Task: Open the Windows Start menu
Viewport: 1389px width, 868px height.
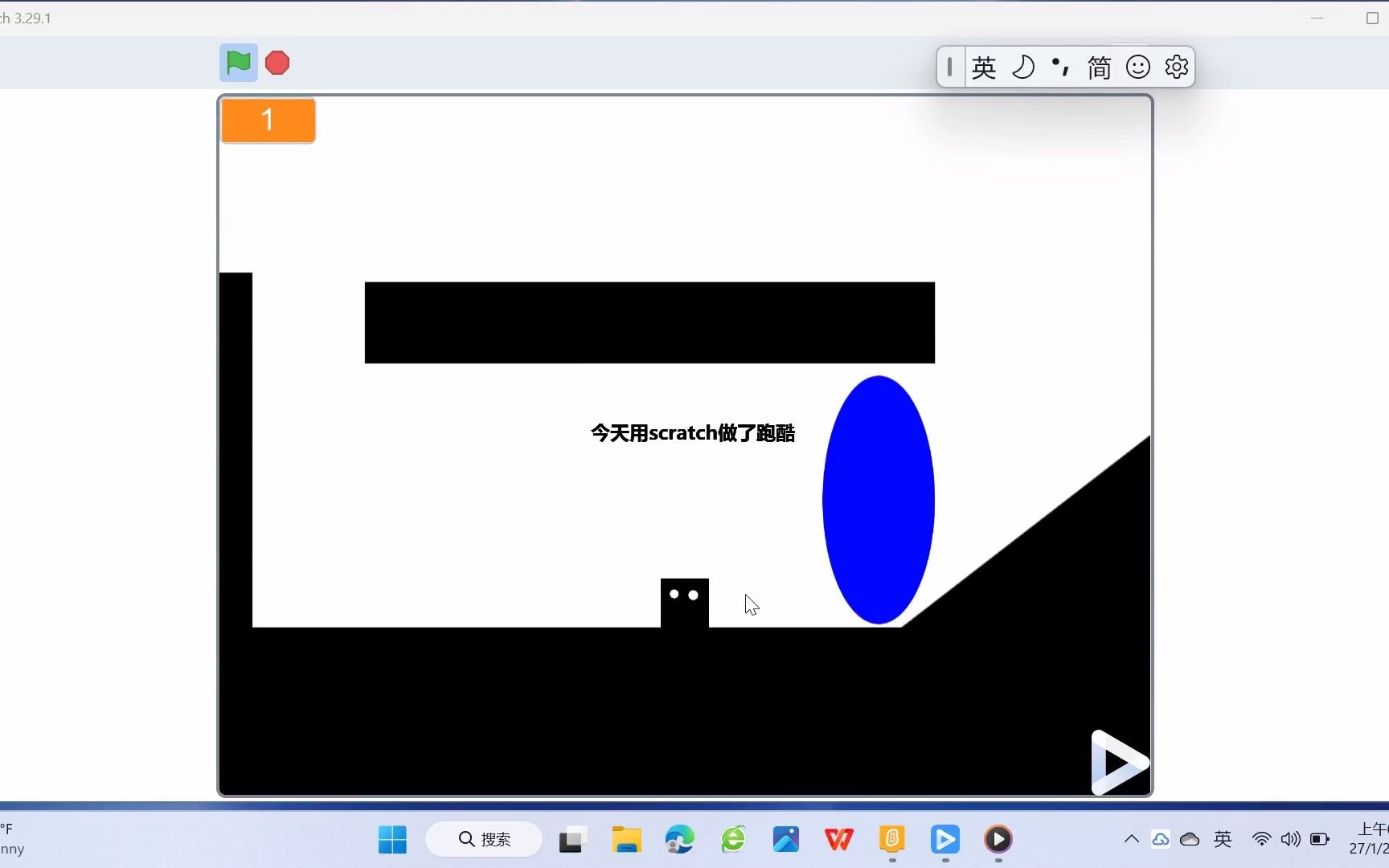Action: [x=391, y=839]
